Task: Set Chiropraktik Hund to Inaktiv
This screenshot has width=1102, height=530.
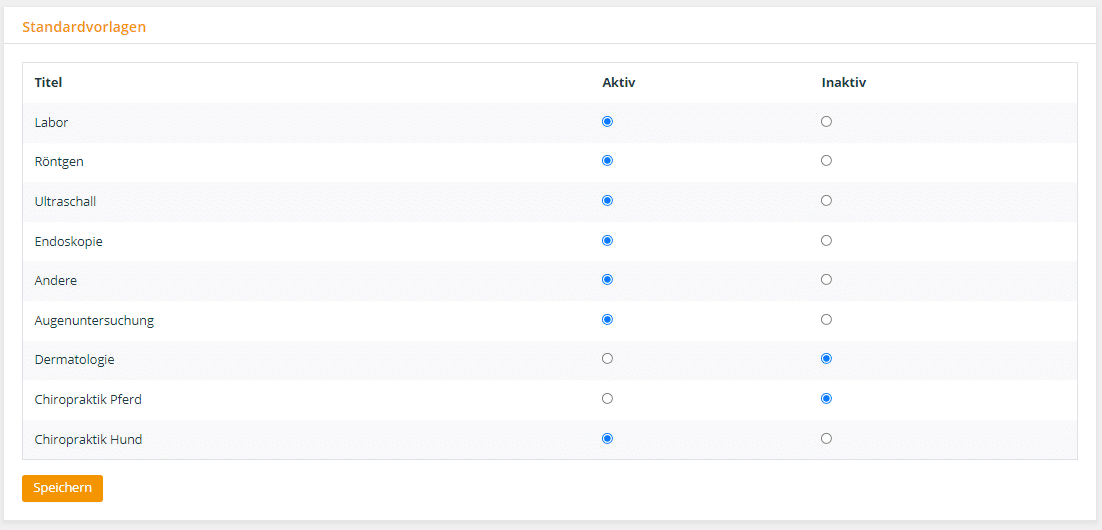Action: point(826,439)
